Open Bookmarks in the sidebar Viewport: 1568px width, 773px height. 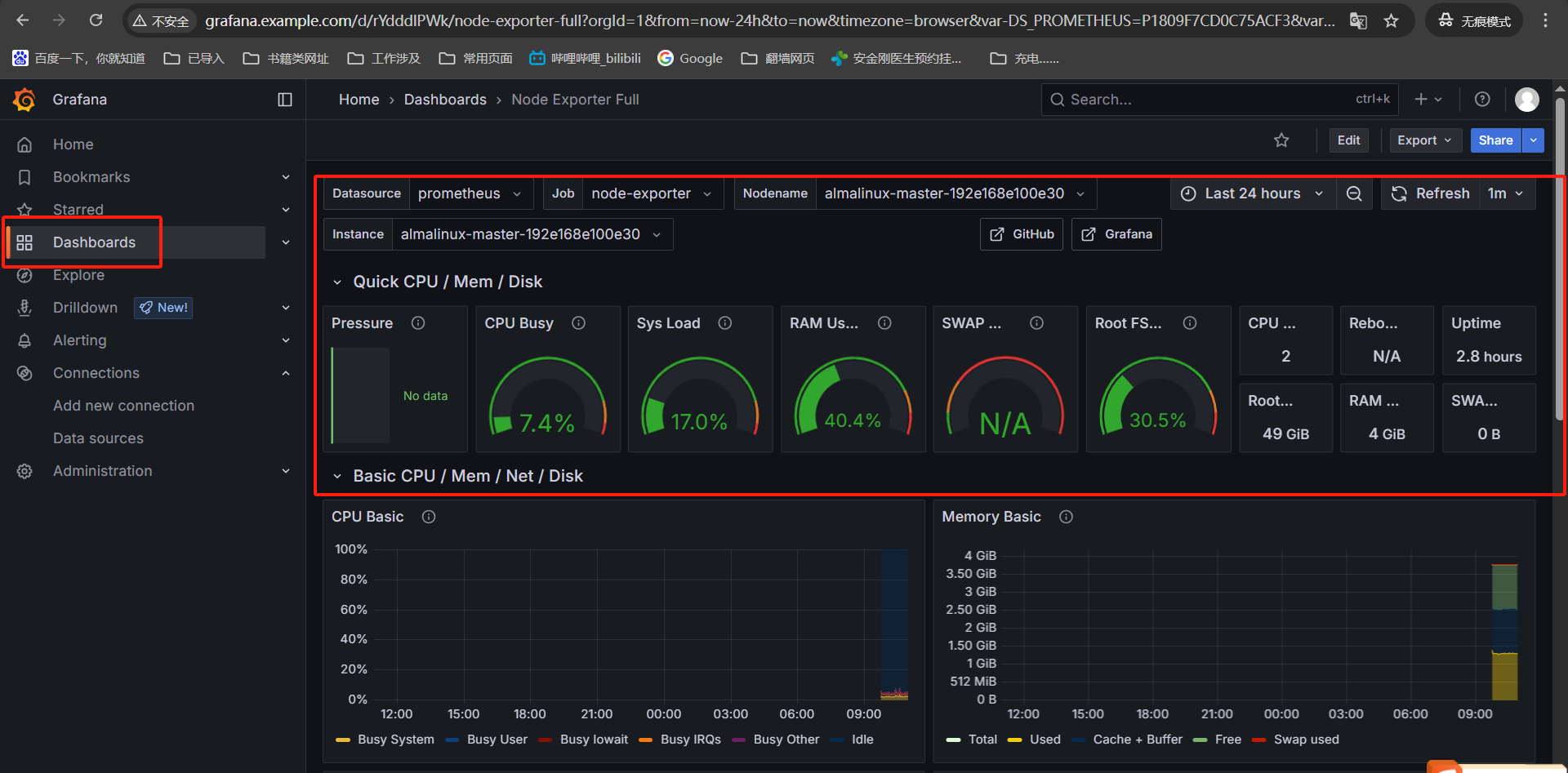click(x=91, y=177)
